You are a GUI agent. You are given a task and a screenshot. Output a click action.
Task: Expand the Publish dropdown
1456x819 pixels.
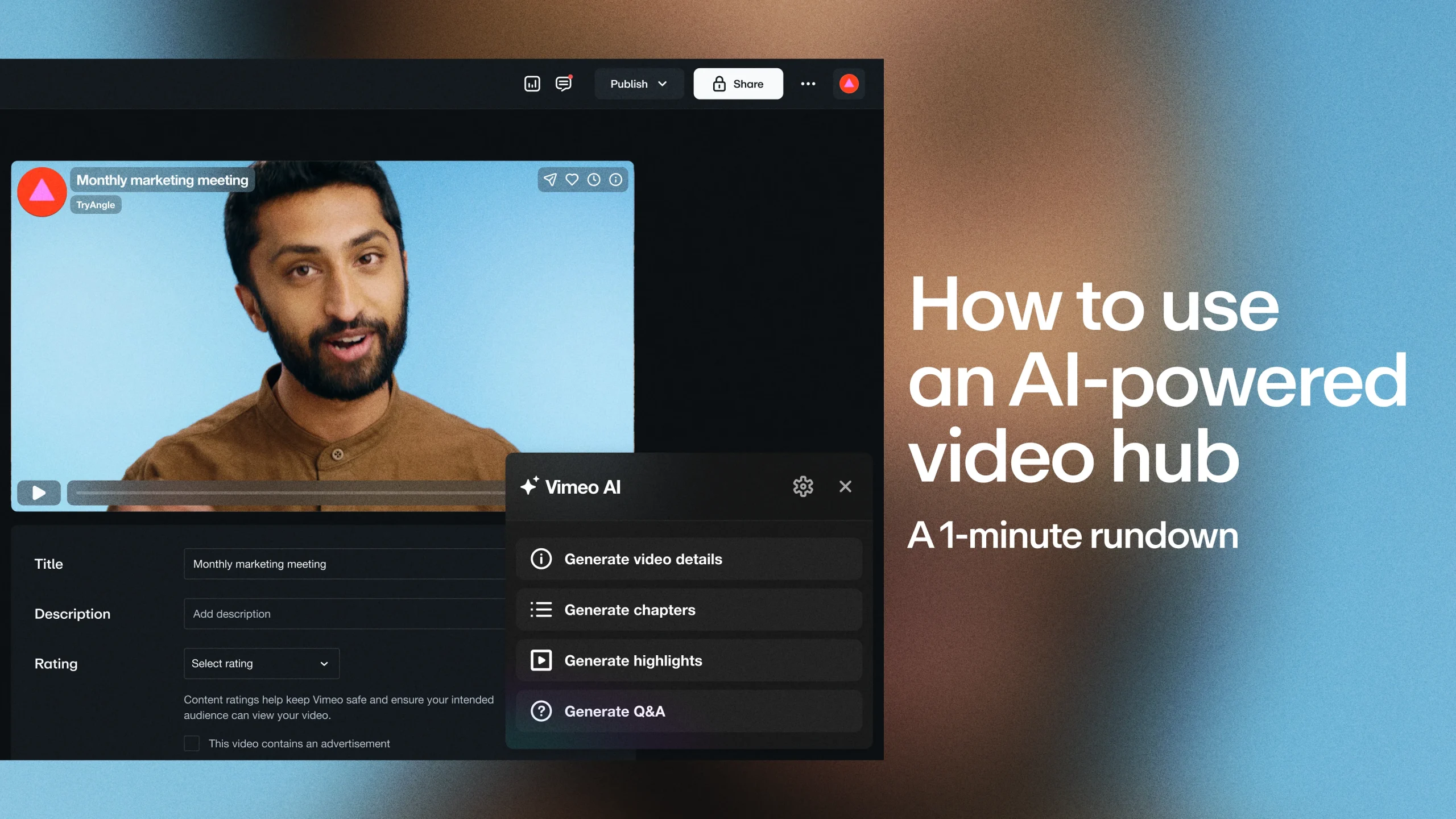point(639,84)
